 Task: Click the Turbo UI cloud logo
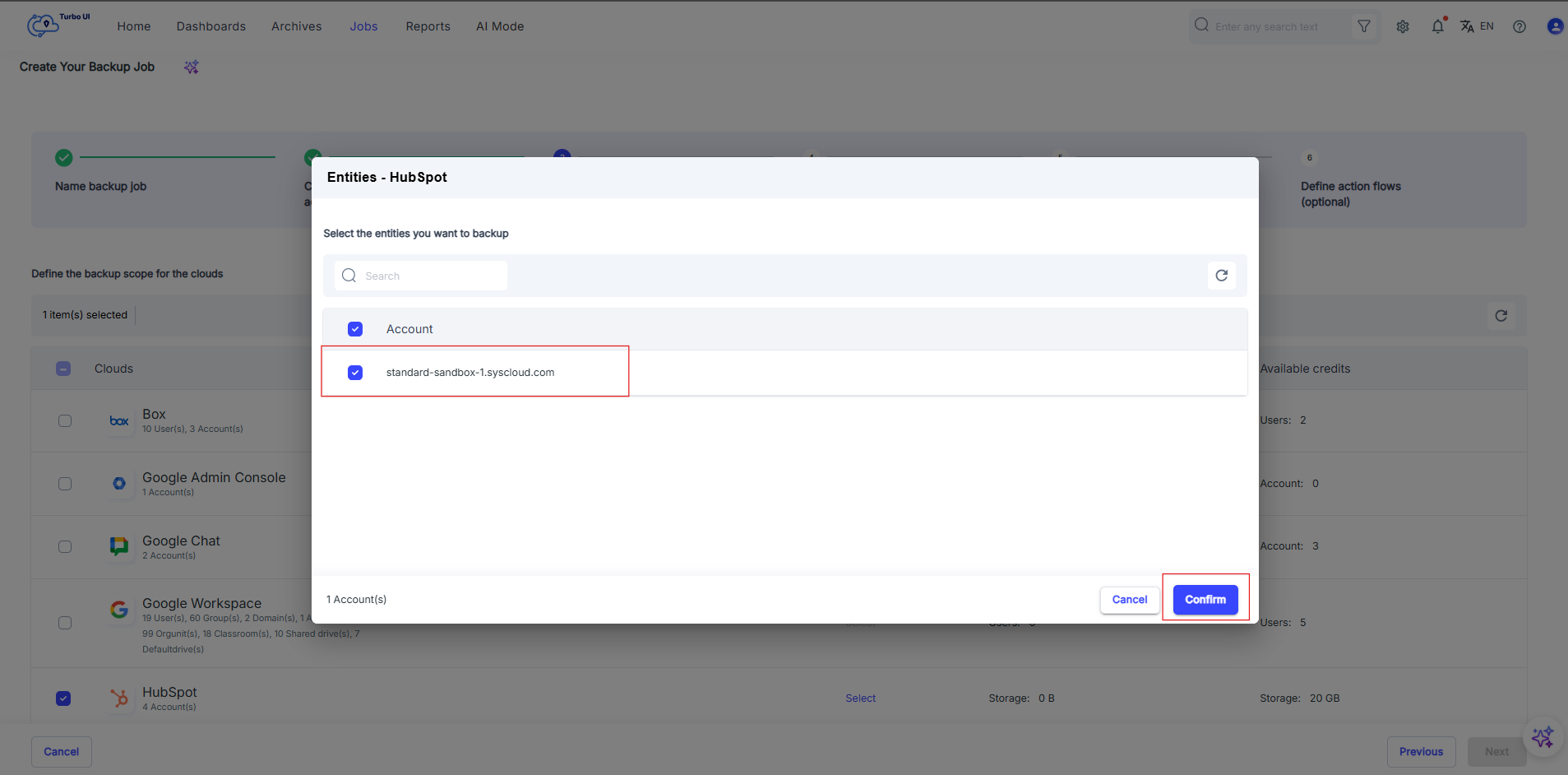(43, 26)
